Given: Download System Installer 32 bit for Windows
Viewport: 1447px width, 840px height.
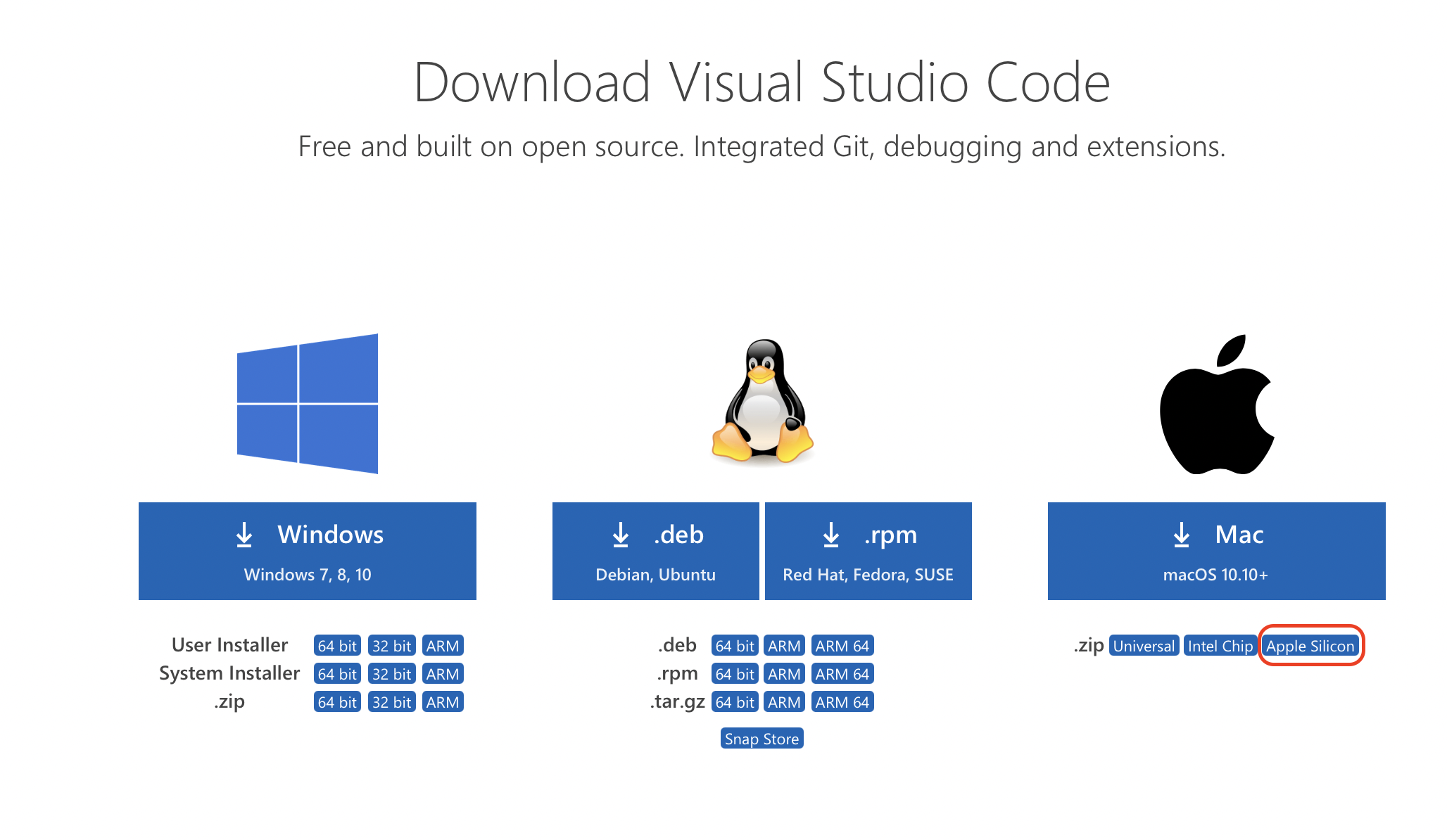Looking at the screenshot, I should click(x=391, y=674).
